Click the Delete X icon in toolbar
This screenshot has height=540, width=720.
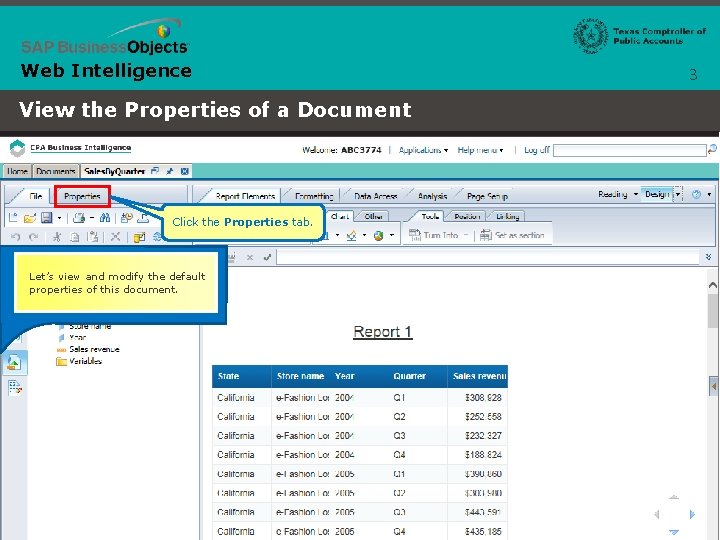pos(115,236)
